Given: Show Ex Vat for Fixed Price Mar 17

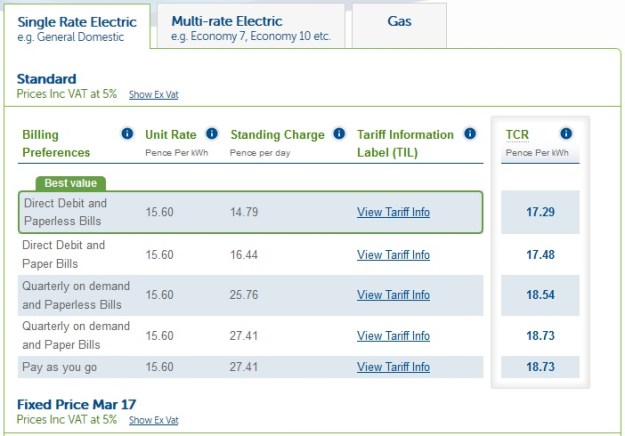Looking at the screenshot, I should tap(153, 420).
